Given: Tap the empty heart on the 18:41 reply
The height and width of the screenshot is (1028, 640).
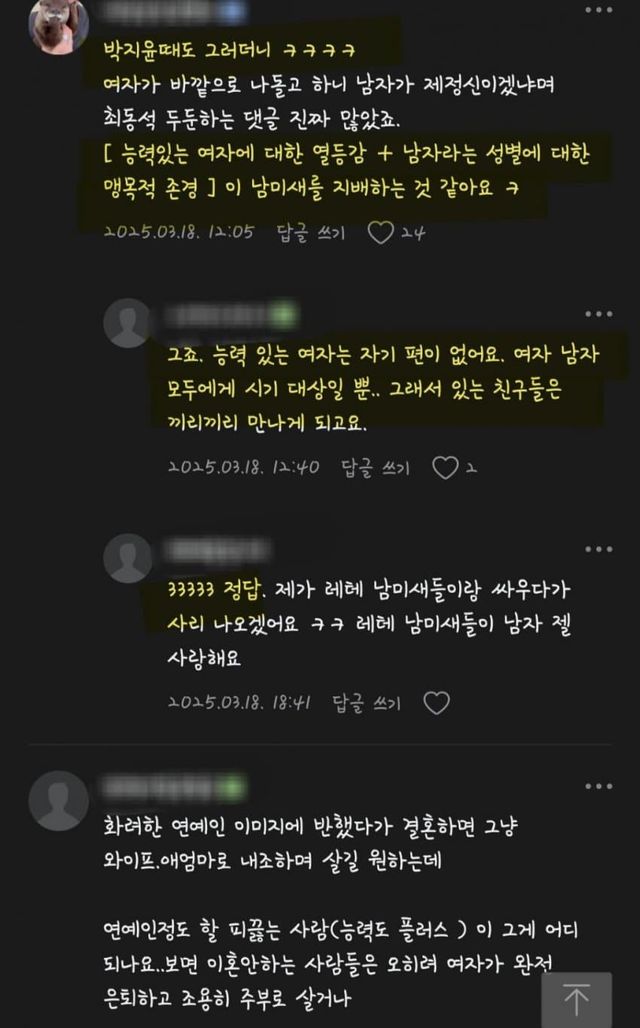Looking at the screenshot, I should [x=437, y=703].
